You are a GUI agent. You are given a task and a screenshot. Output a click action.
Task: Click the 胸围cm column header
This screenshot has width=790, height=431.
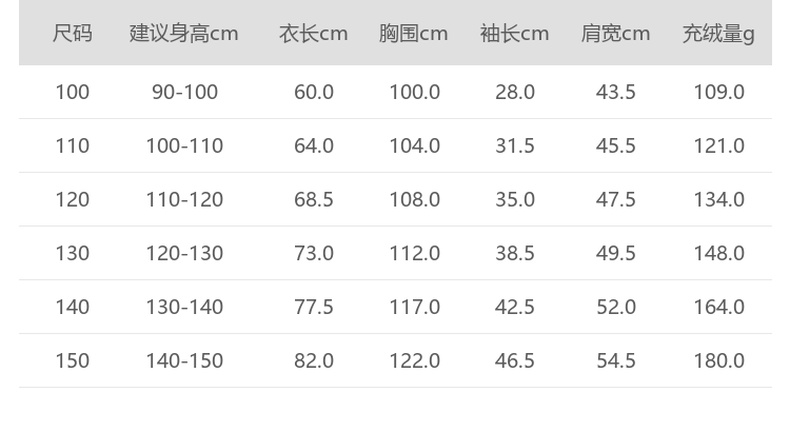pyautogui.click(x=413, y=33)
